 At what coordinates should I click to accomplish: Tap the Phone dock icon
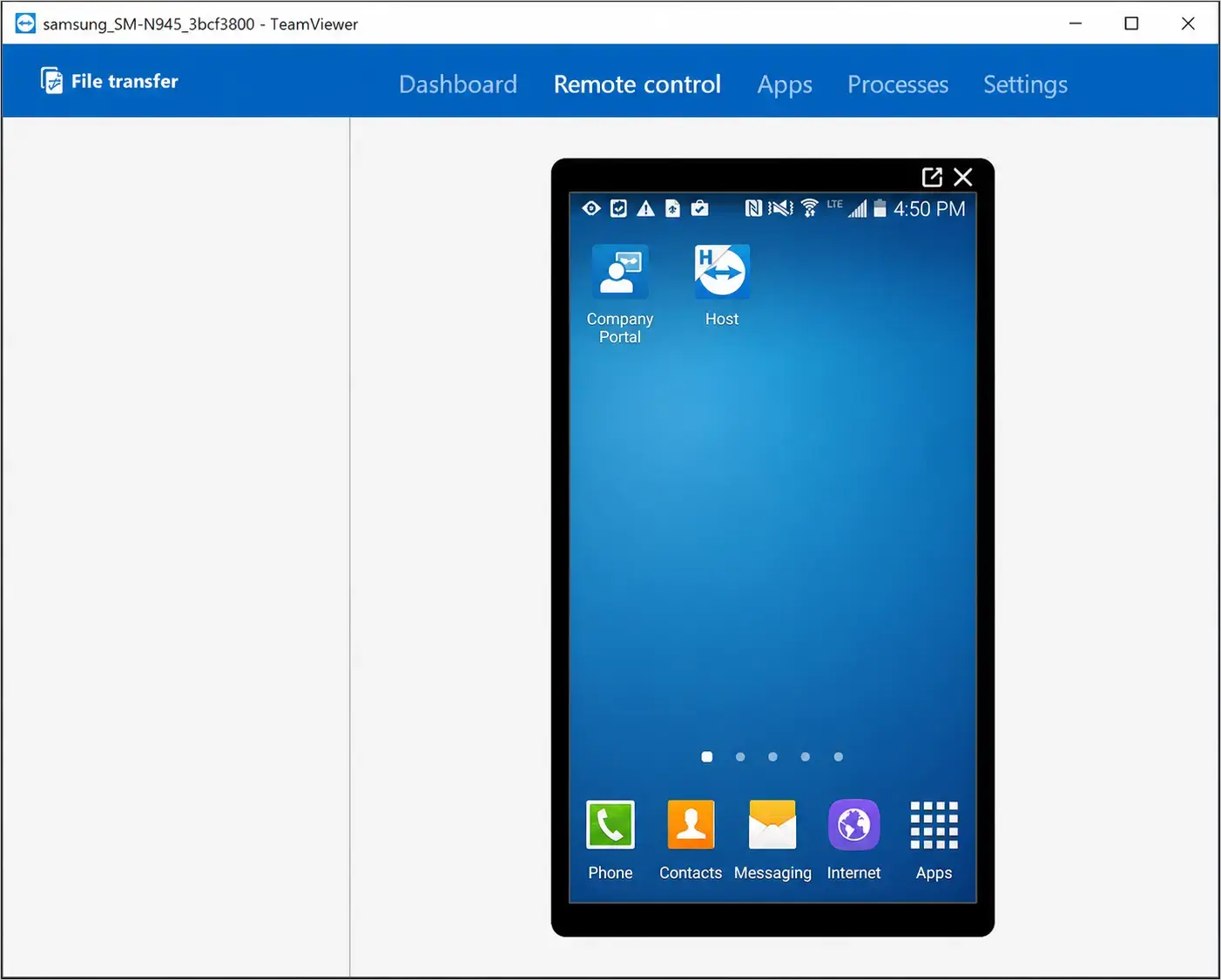coord(610,824)
